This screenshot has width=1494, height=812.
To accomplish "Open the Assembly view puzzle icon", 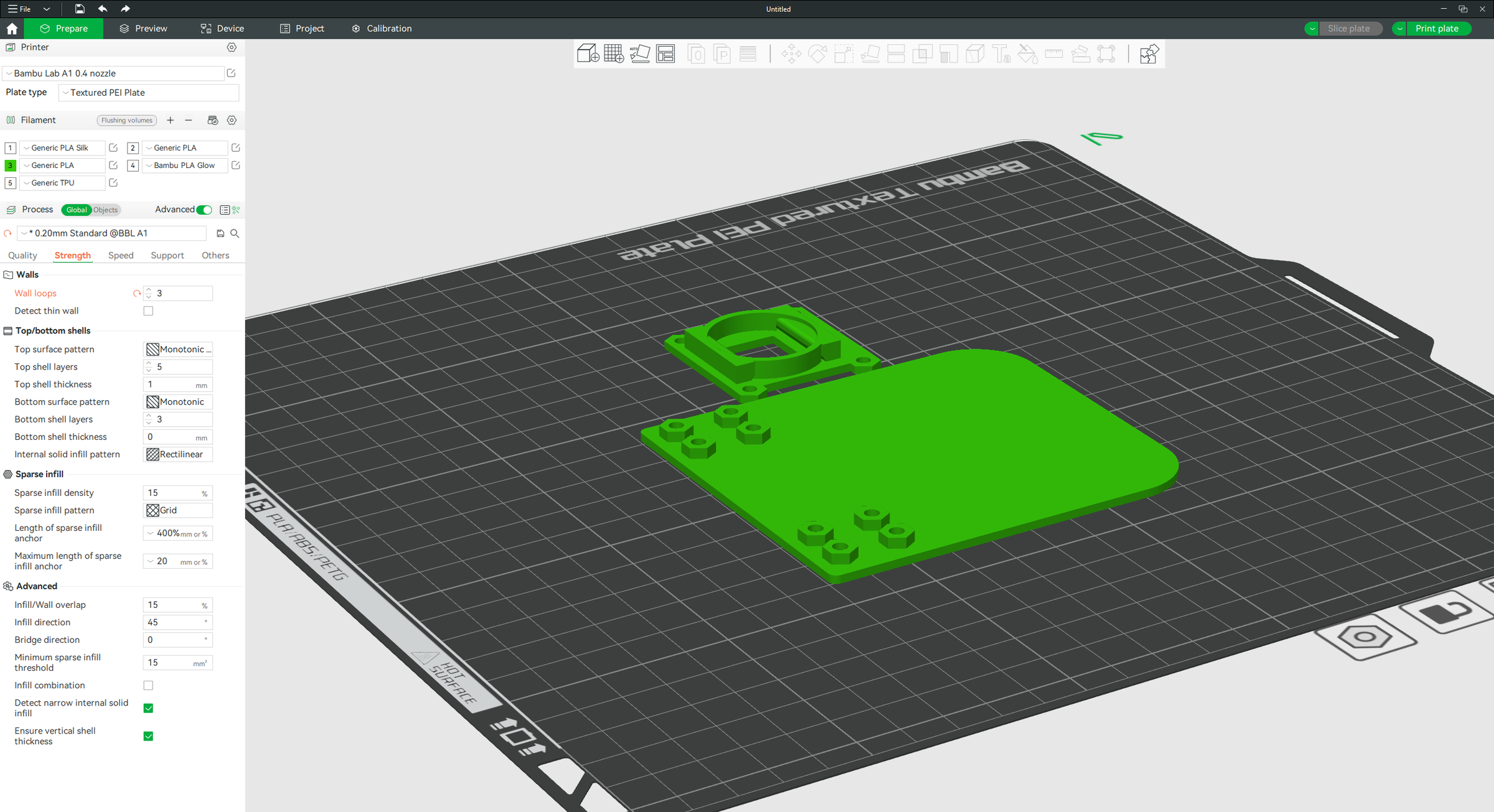I will pyautogui.click(x=1149, y=54).
